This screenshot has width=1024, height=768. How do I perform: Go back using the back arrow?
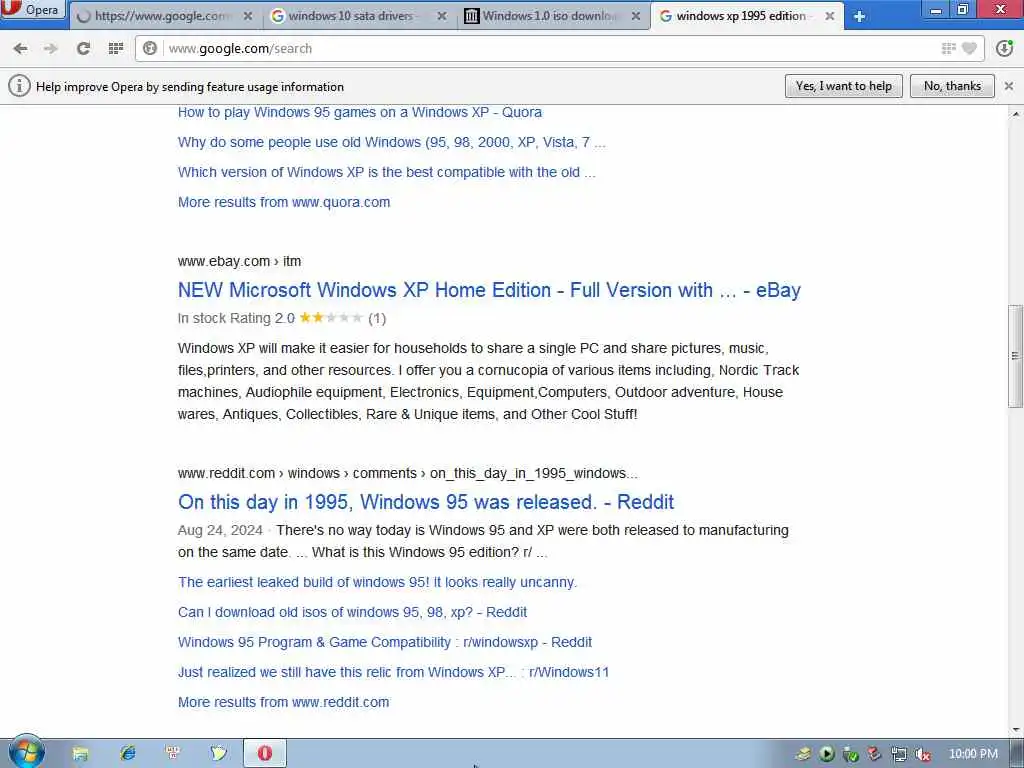(20, 48)
